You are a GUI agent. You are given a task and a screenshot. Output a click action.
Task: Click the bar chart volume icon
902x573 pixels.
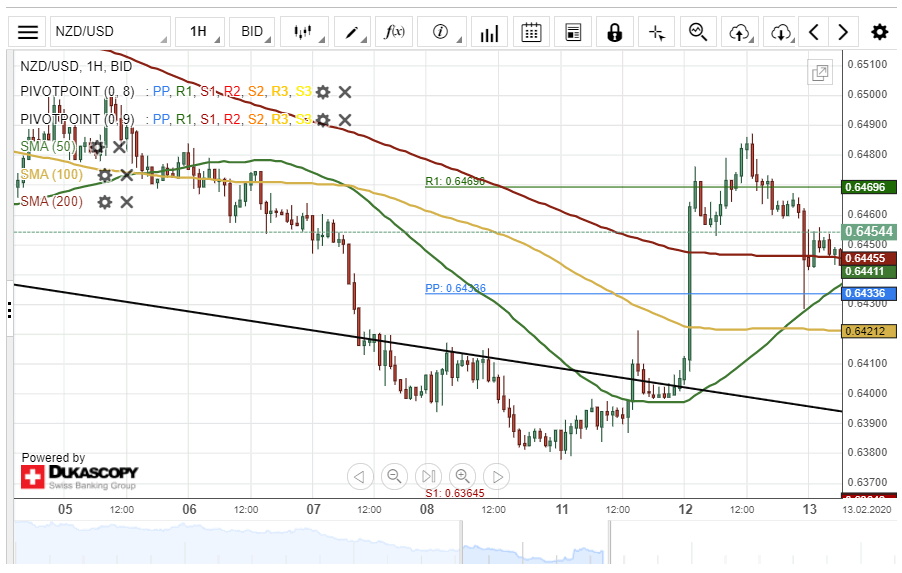[x=490, y=32]
